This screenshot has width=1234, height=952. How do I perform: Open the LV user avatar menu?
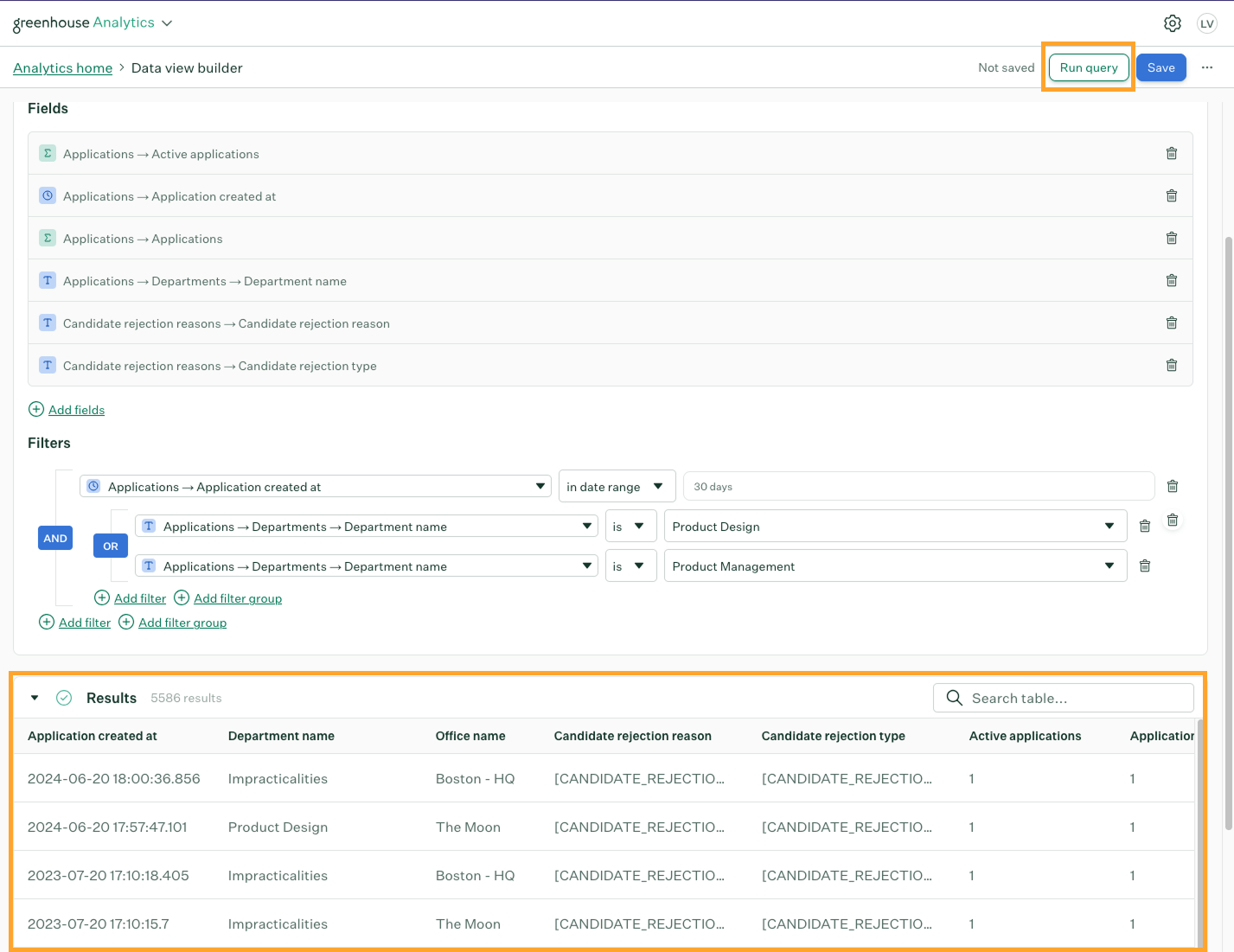coord(1207,23)
